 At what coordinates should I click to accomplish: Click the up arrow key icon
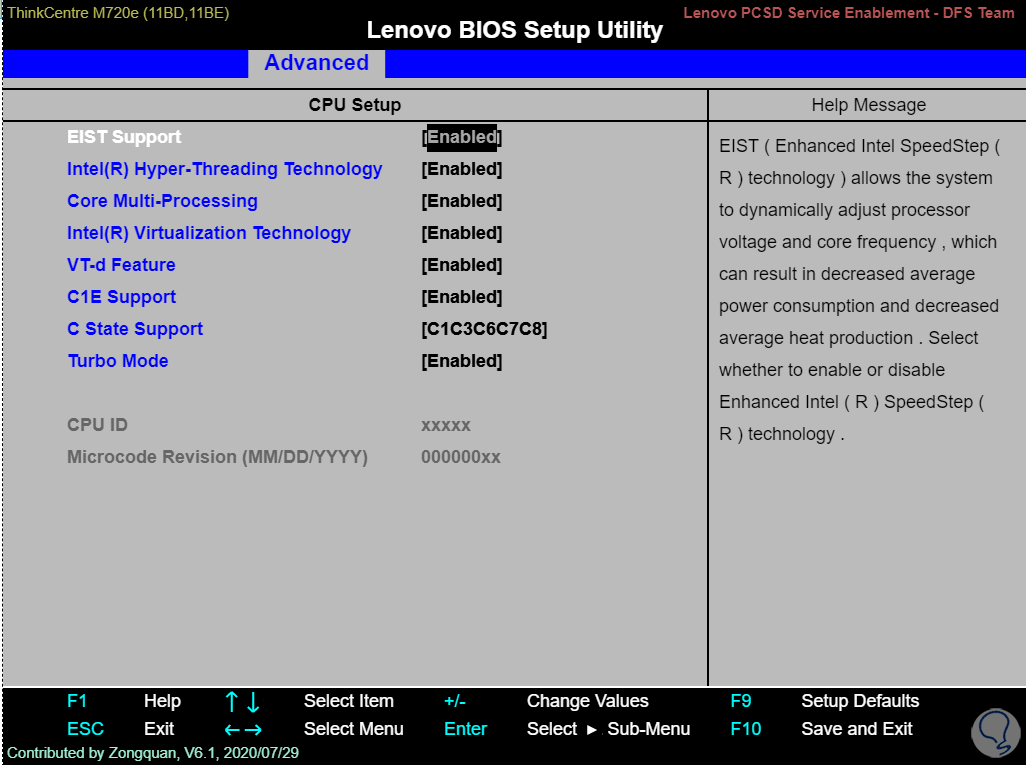click(232, 702)
